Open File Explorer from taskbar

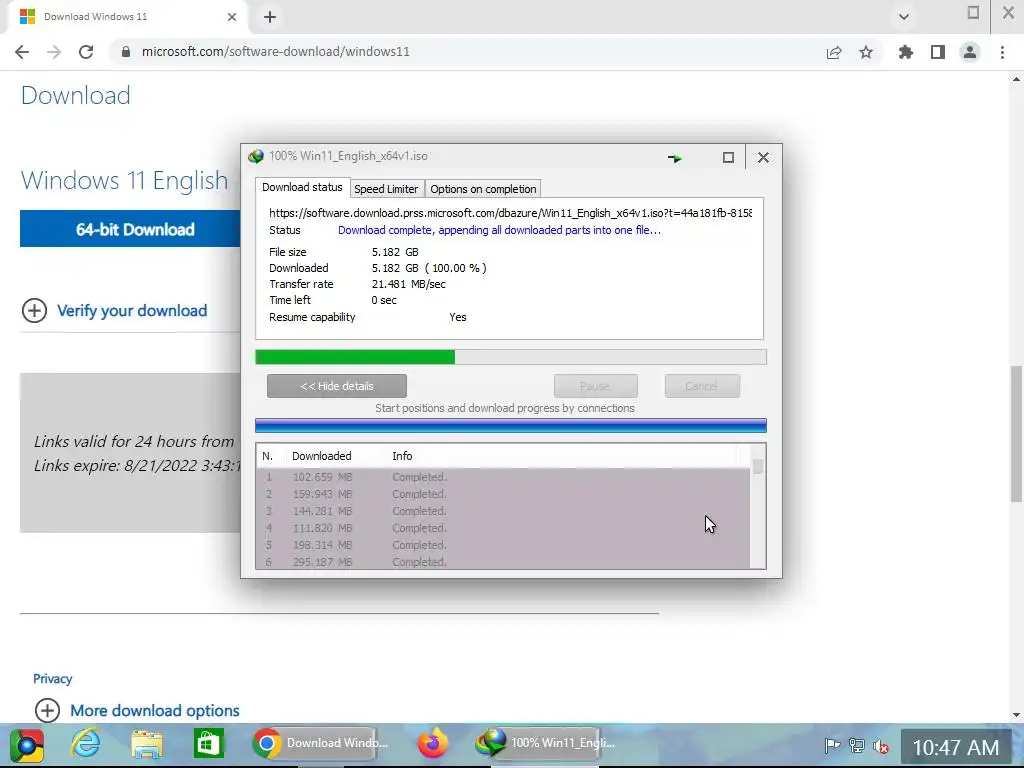(x=147, y=744)
